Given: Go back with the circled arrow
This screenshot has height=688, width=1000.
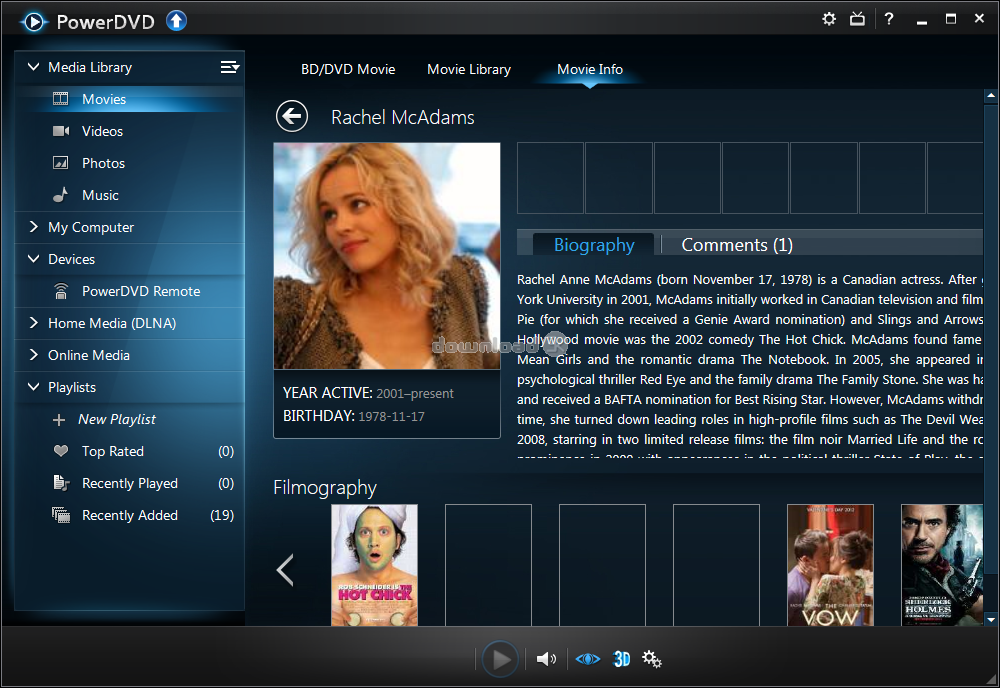Looking at the screenshot, I should click(292, 117).
